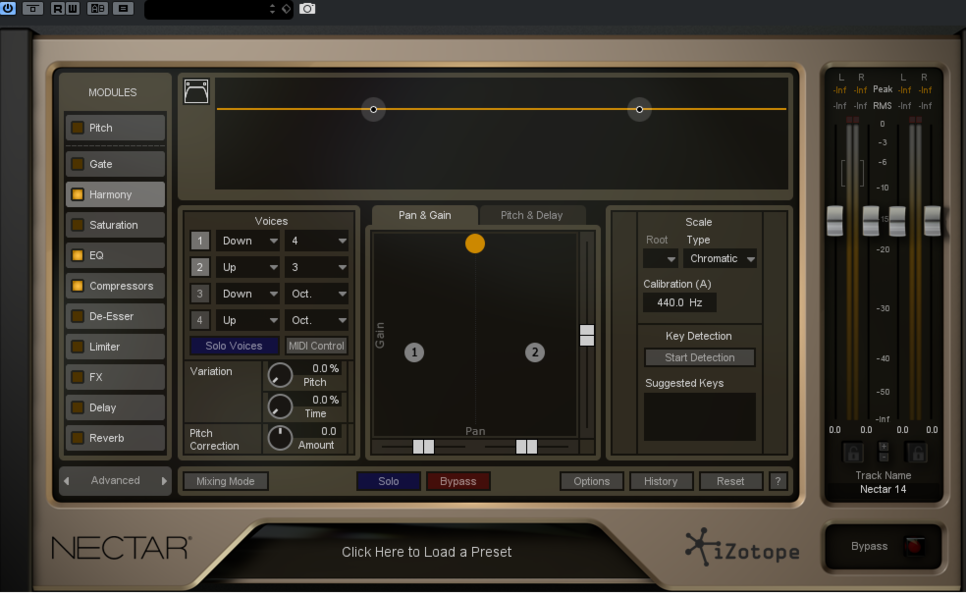966x595 pixels.
Task: Open the host preset list menu icon
Action: [x=123, y=9]
